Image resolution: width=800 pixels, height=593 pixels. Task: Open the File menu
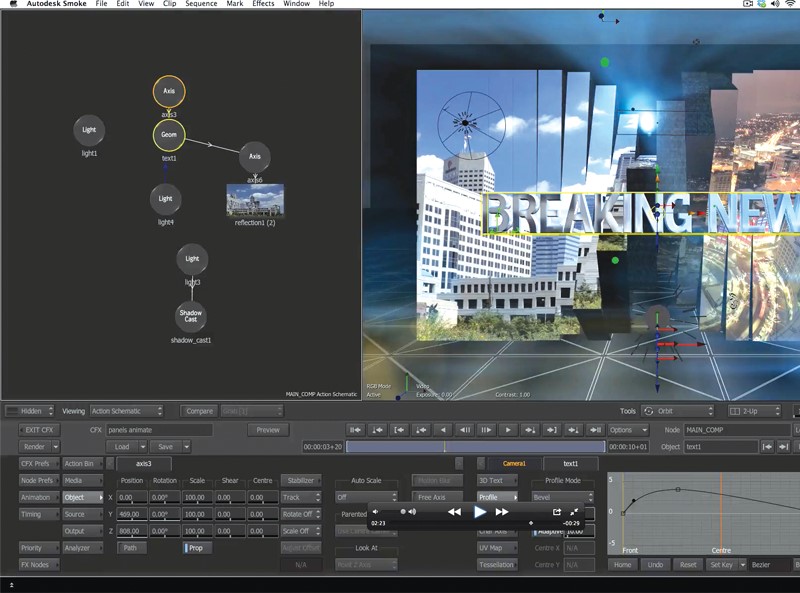pos(101,4)
